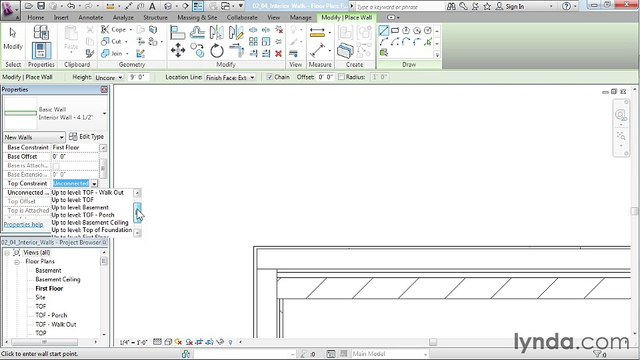Click the Favorites star icon
Screen dimensions: 640x360
point(487,6)
